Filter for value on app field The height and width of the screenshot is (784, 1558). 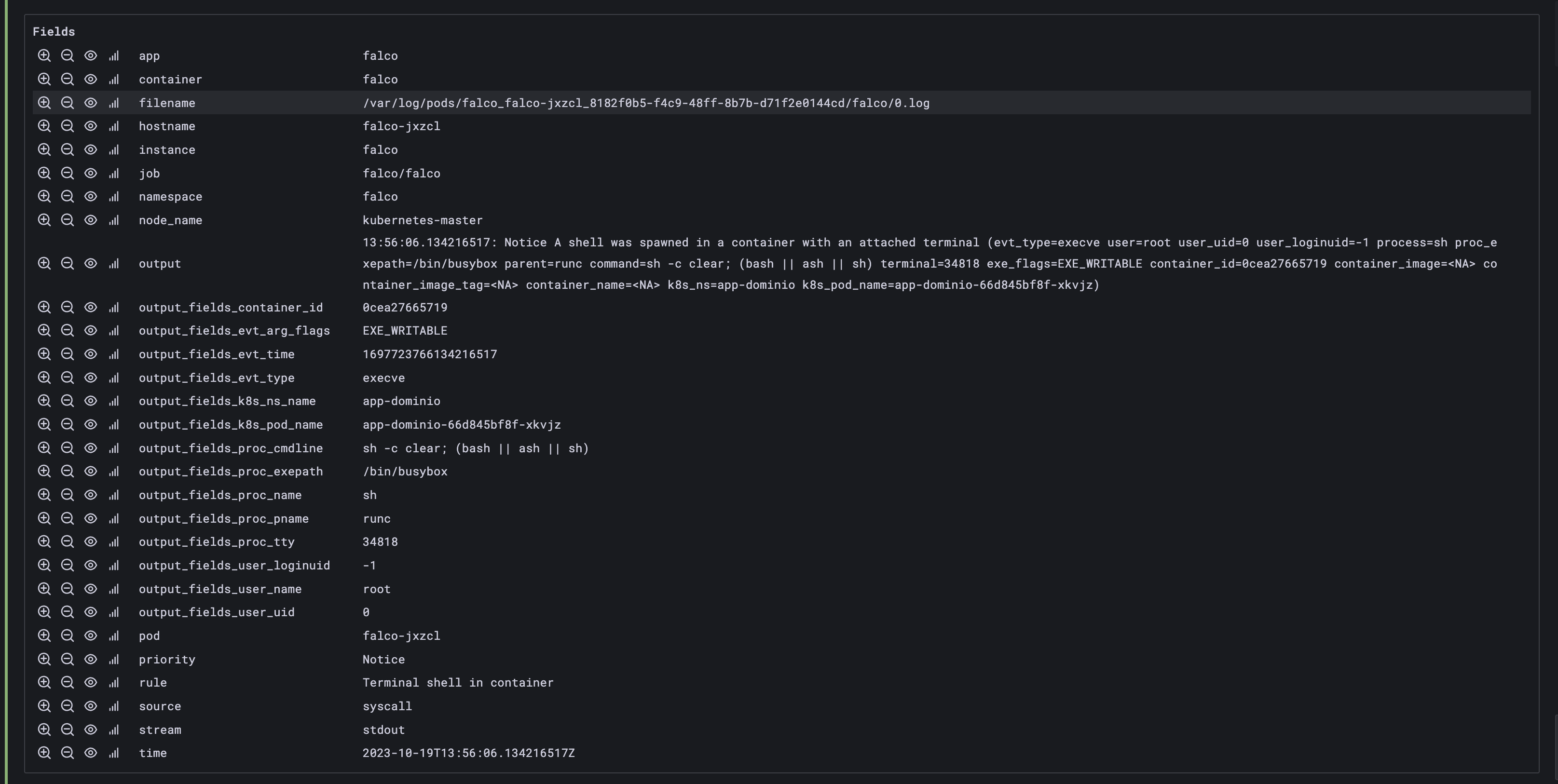43,55
